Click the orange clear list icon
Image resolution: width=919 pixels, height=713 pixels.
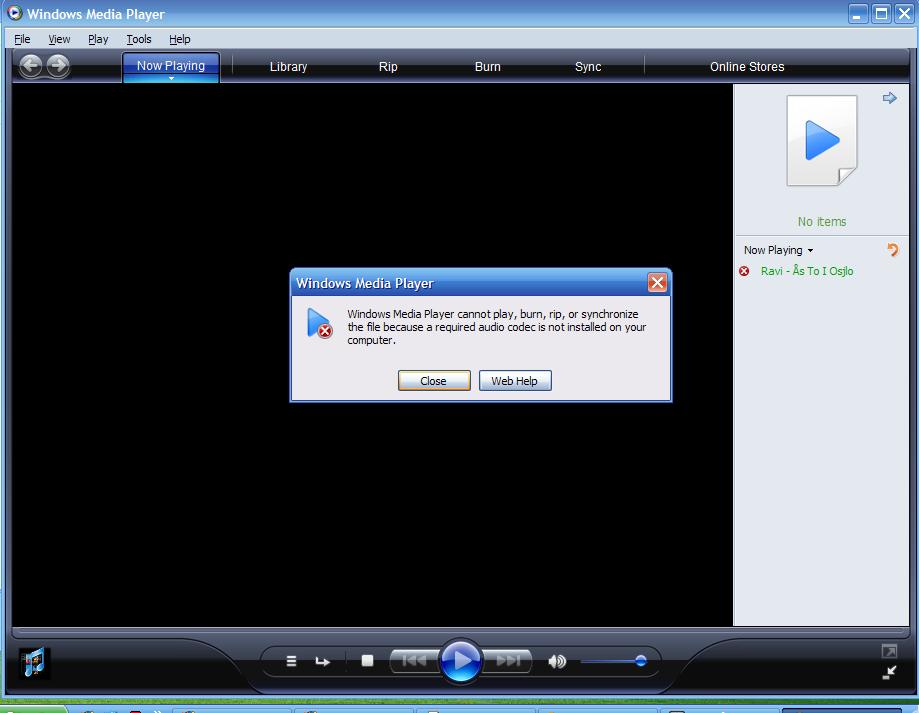pos(892,250)
